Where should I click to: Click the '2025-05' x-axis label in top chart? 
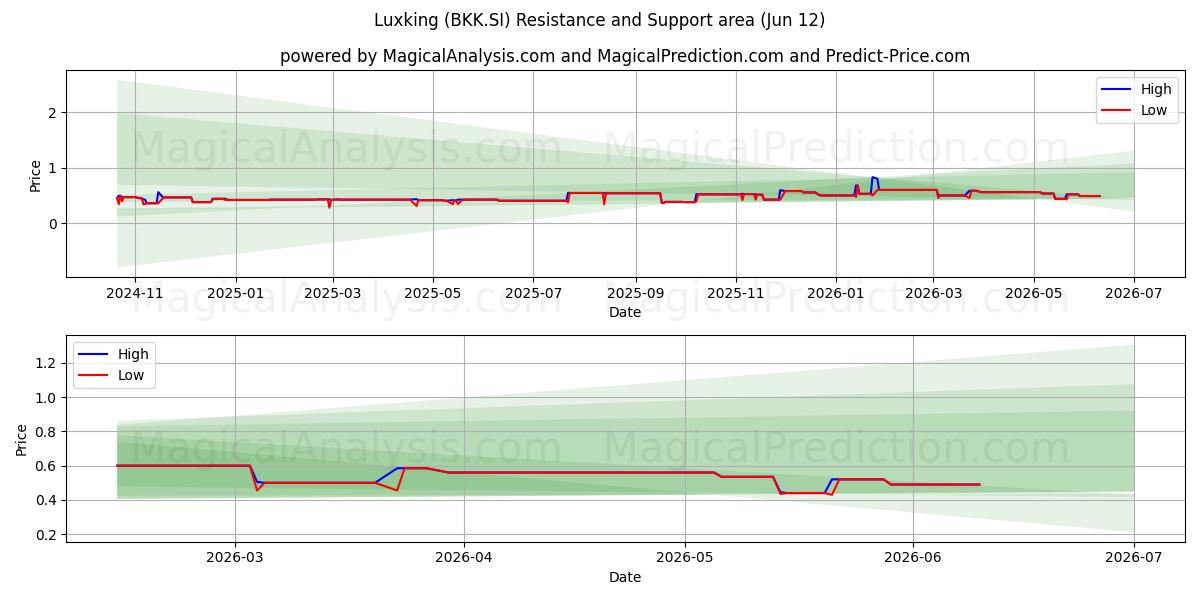pos(433,294)
